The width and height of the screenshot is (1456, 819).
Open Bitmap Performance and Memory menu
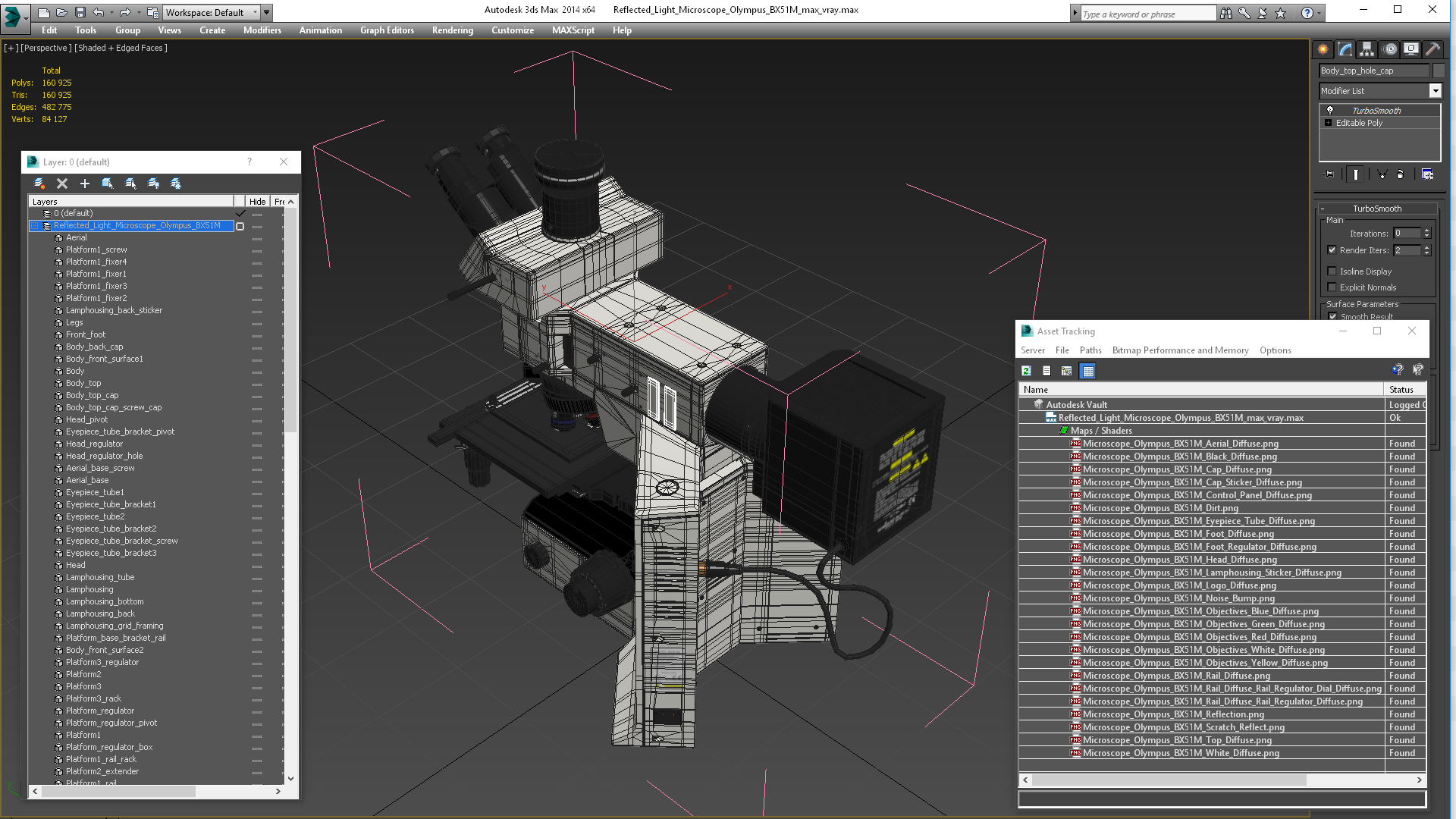coord(1180,350)
